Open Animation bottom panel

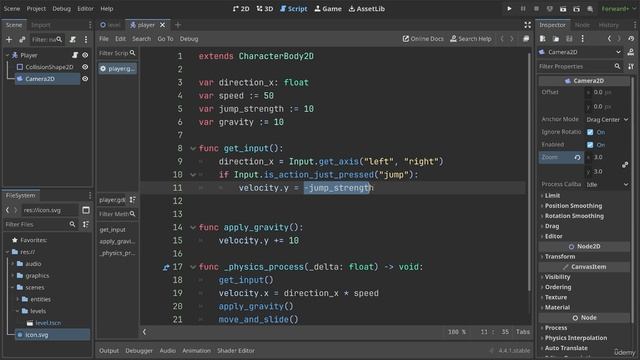tap(196, 351)
